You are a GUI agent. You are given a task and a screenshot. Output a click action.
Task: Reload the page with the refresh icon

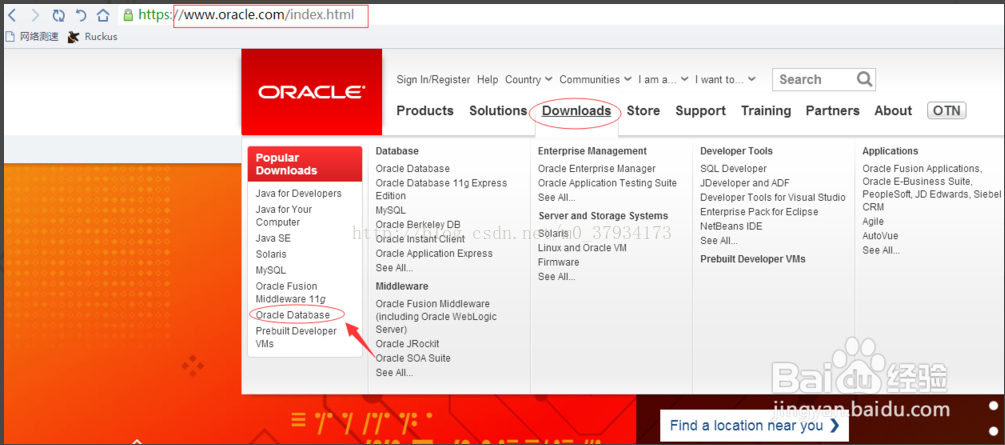point(58,15)
